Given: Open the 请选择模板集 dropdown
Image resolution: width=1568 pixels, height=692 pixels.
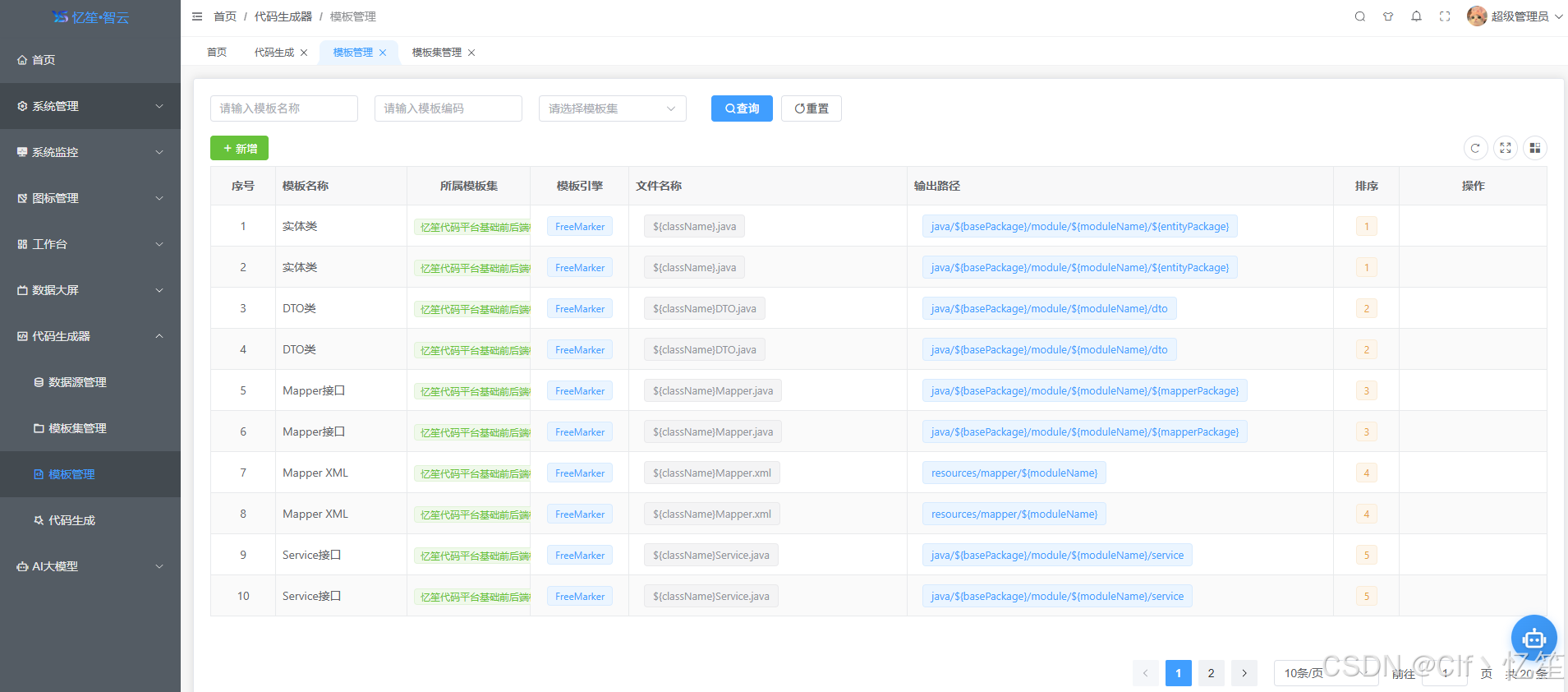Looking at the screenshot, I should click(612, 108).
